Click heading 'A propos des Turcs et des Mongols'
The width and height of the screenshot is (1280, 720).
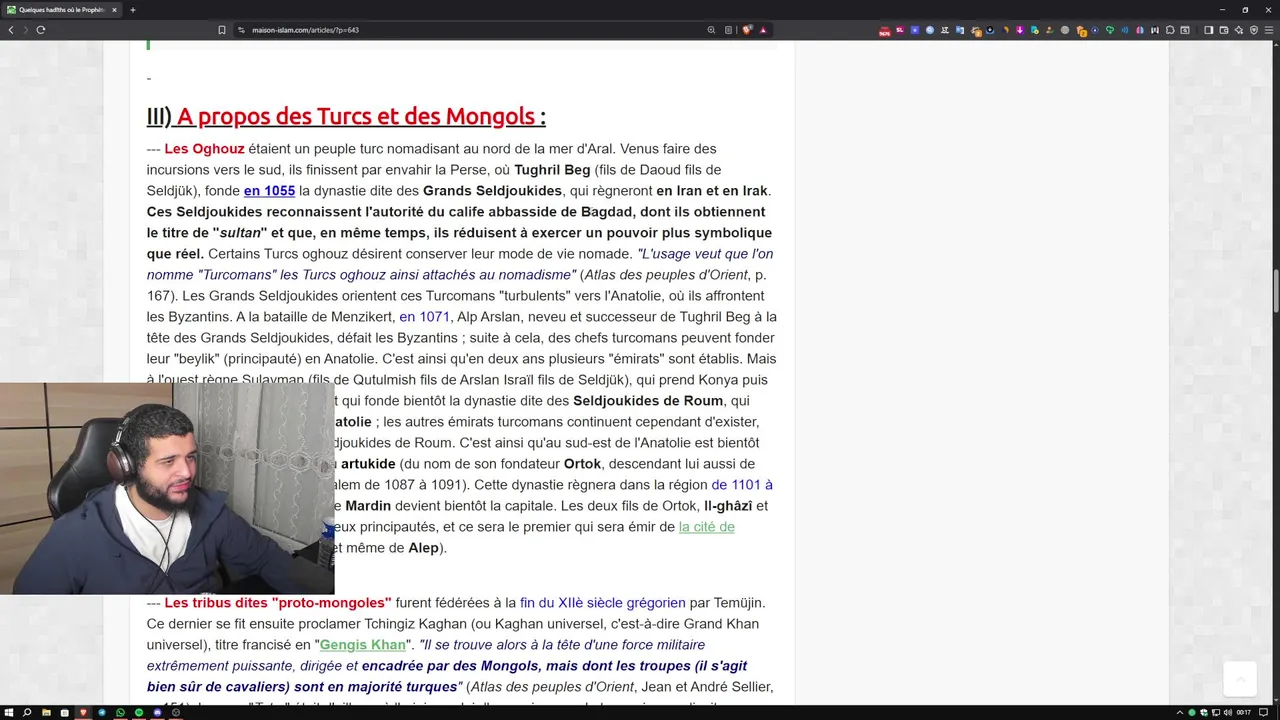[357, 116]
